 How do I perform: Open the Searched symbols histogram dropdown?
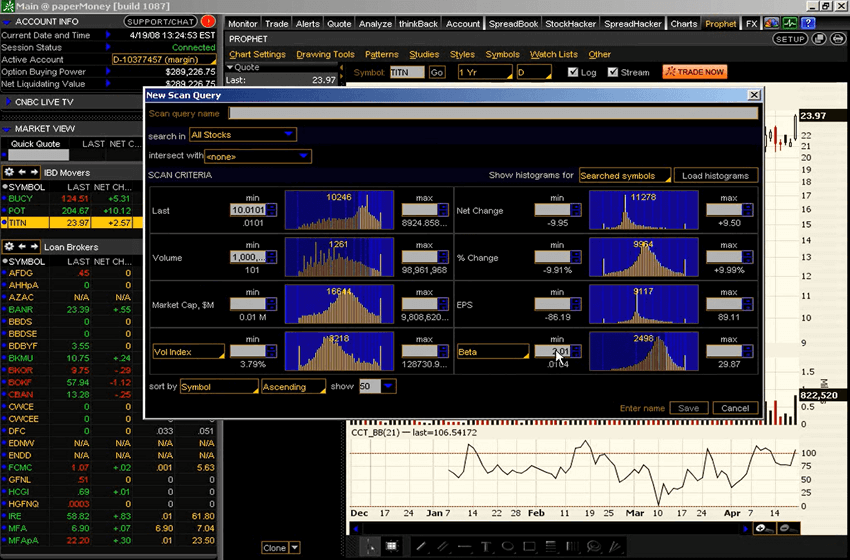tap(625, 176)
